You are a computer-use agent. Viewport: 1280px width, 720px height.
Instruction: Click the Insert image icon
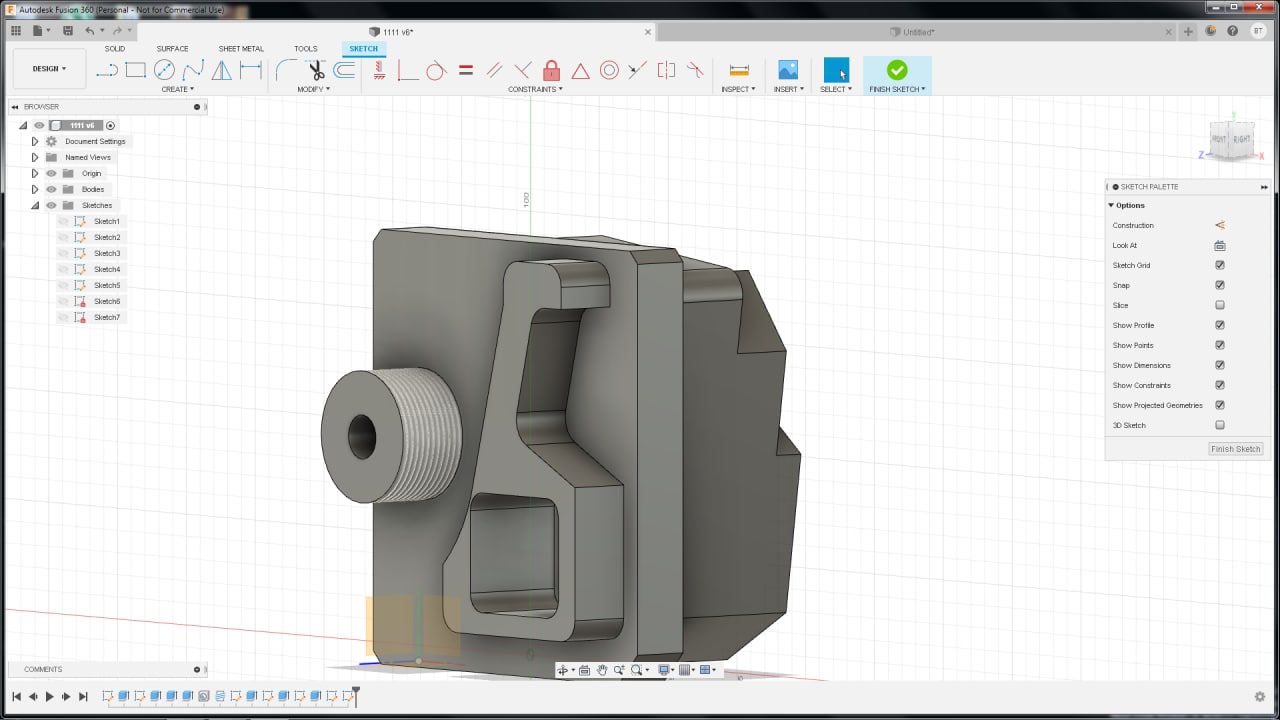point(788,70)
